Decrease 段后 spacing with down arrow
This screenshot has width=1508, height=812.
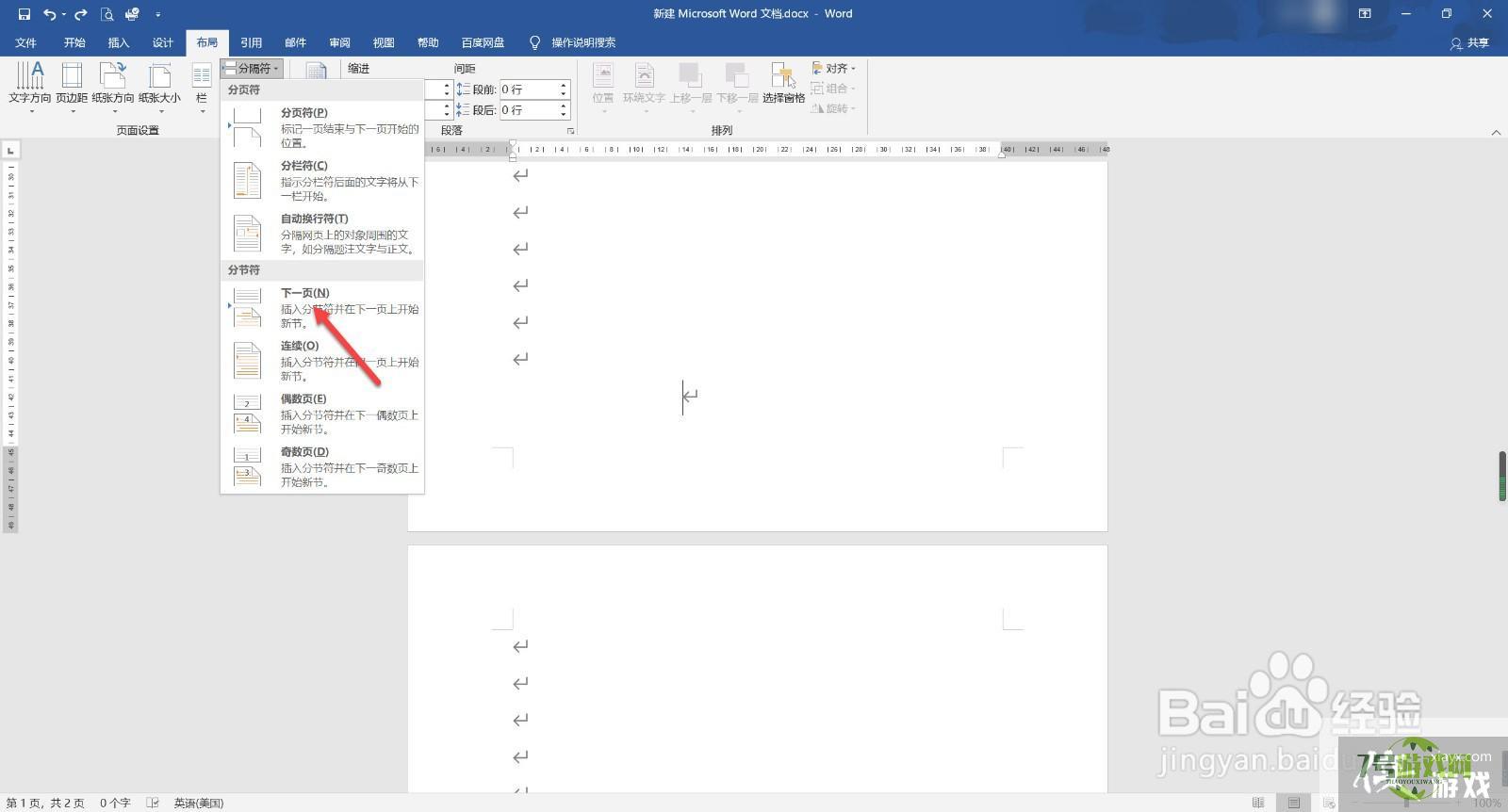tap(564, 115)
